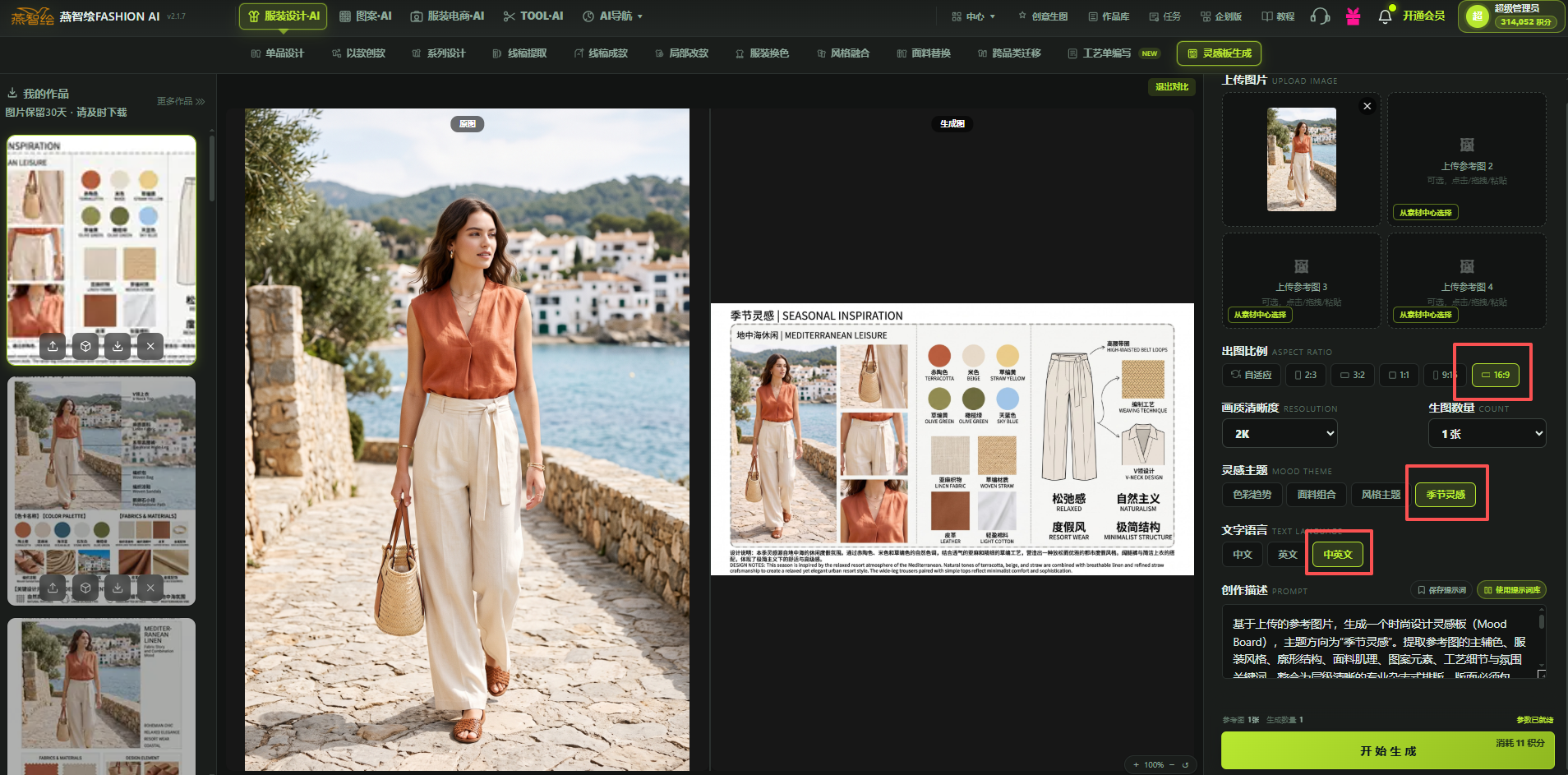The image size is (1568, 775).
Task: Click the upload placeholder icon for 上传参考图 2
Action: [1467, 145]
